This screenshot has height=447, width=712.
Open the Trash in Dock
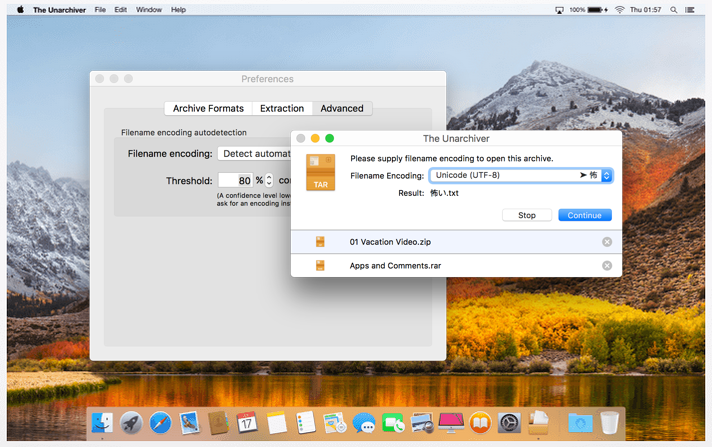609,423
